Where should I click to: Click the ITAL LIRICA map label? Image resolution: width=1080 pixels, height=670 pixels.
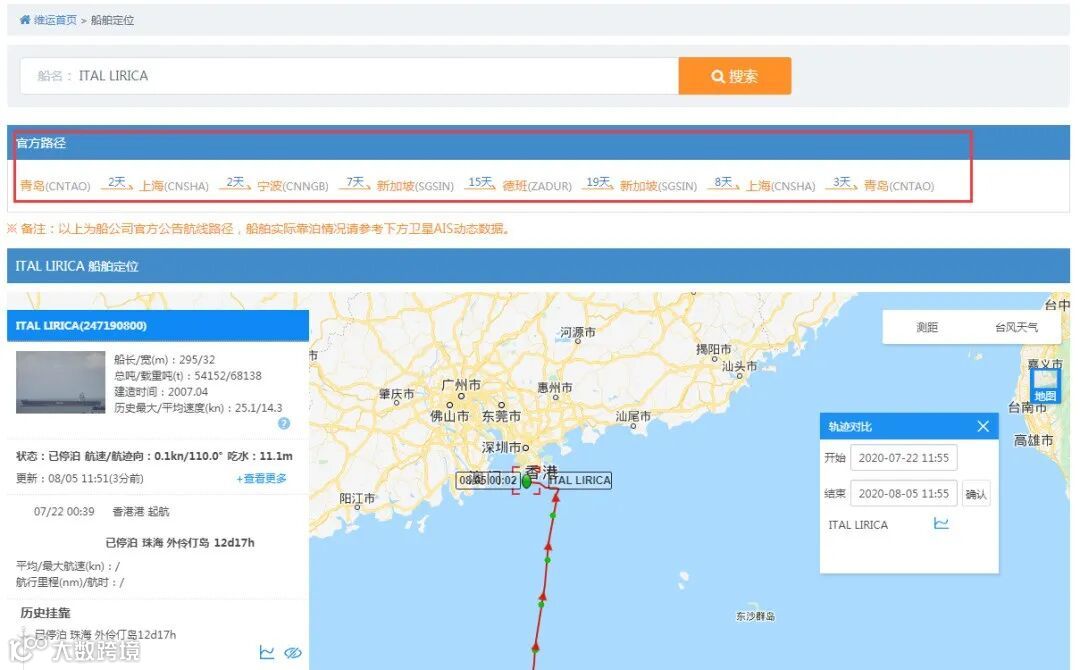click(580, 480)
